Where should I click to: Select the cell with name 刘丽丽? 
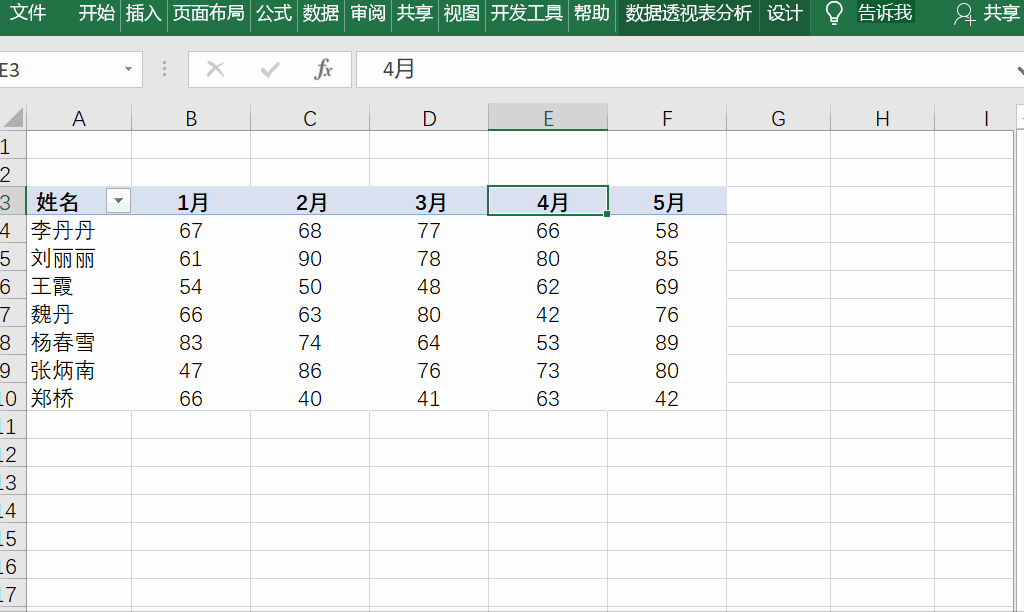pyautogui.click(x=79, y=258)
